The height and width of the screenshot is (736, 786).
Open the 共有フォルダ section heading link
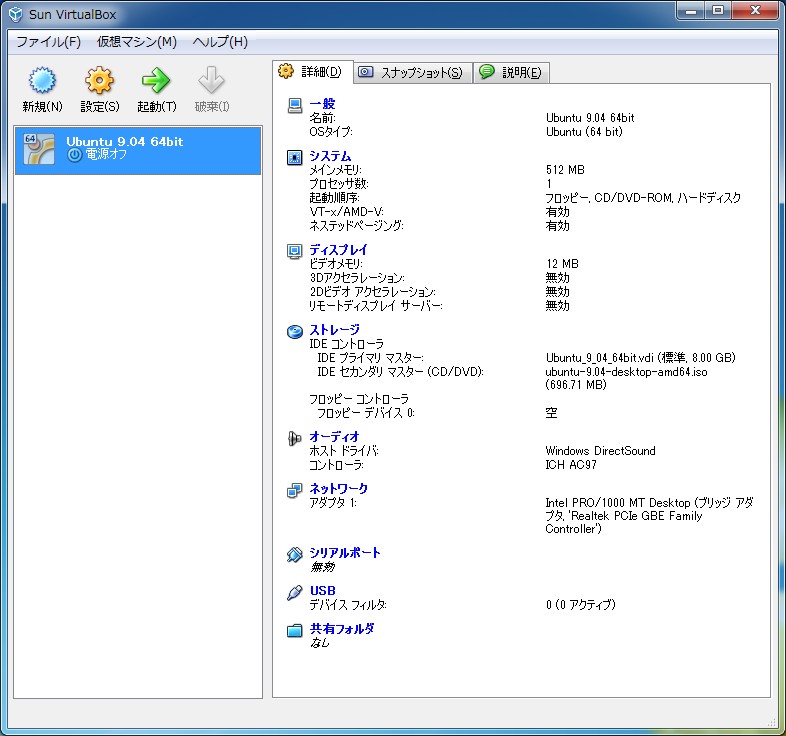tap(342, 629)
